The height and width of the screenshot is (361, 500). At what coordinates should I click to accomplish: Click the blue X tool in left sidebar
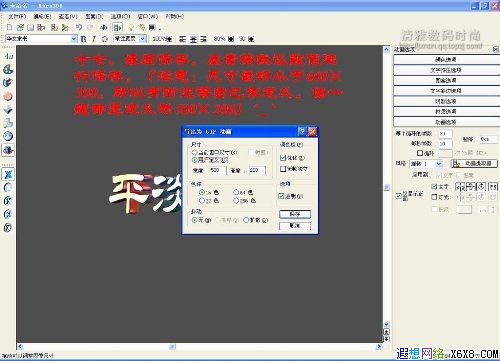click(8, 174)
